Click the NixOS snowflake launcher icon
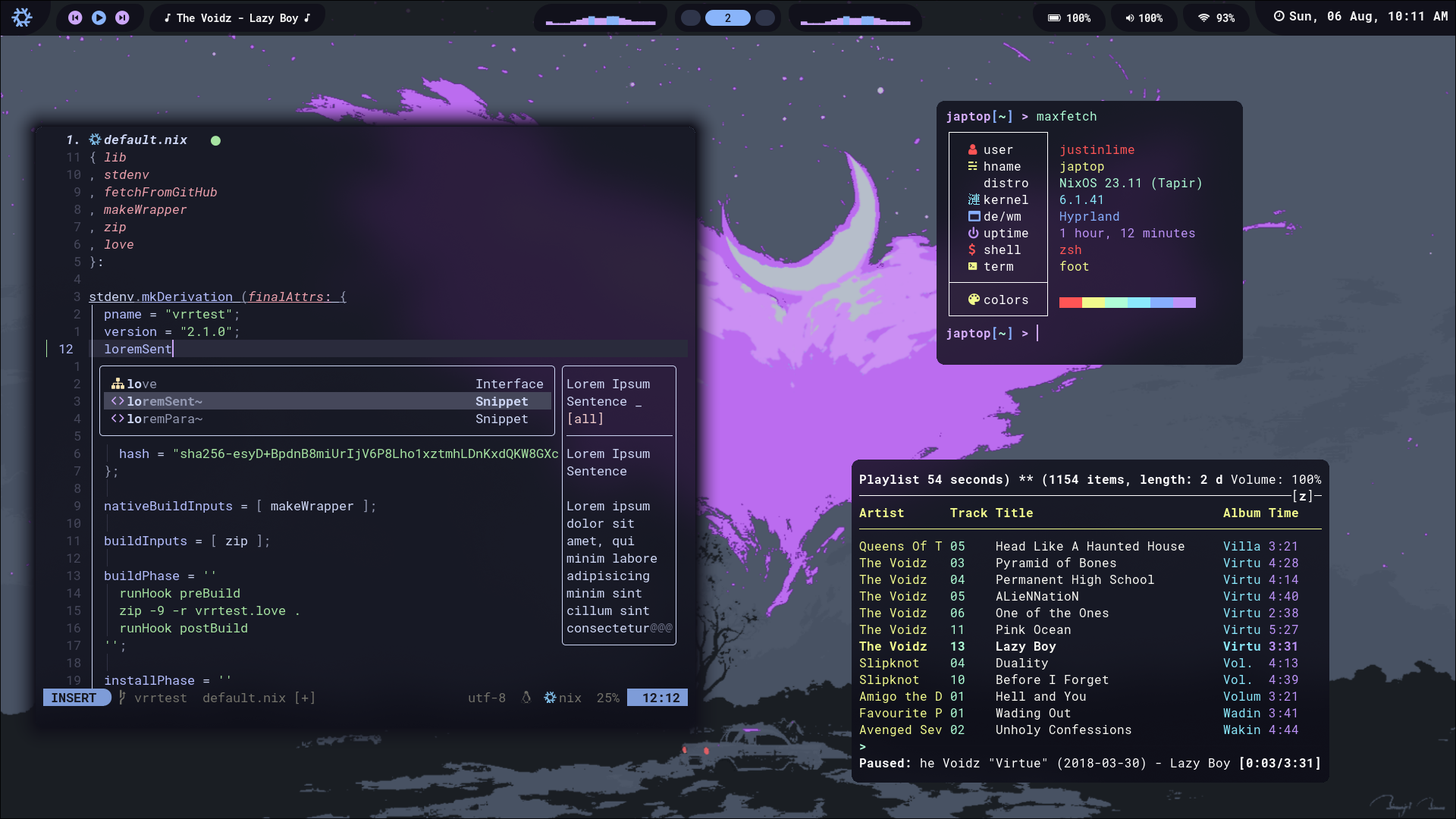The image size is (1456, 819). (22, 17)
